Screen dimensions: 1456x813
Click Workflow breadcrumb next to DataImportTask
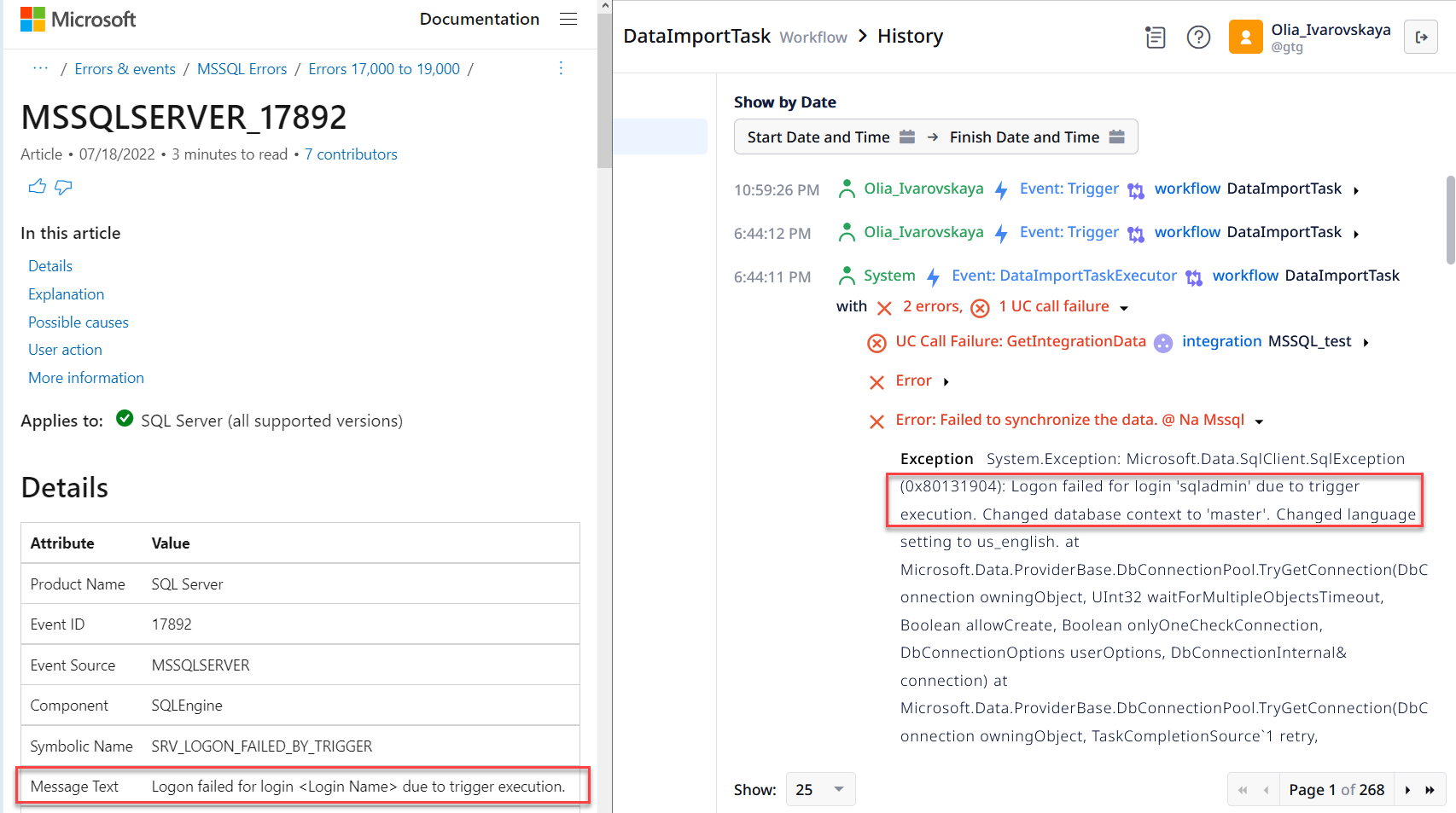pyautogui.click(x=813, y=38)
